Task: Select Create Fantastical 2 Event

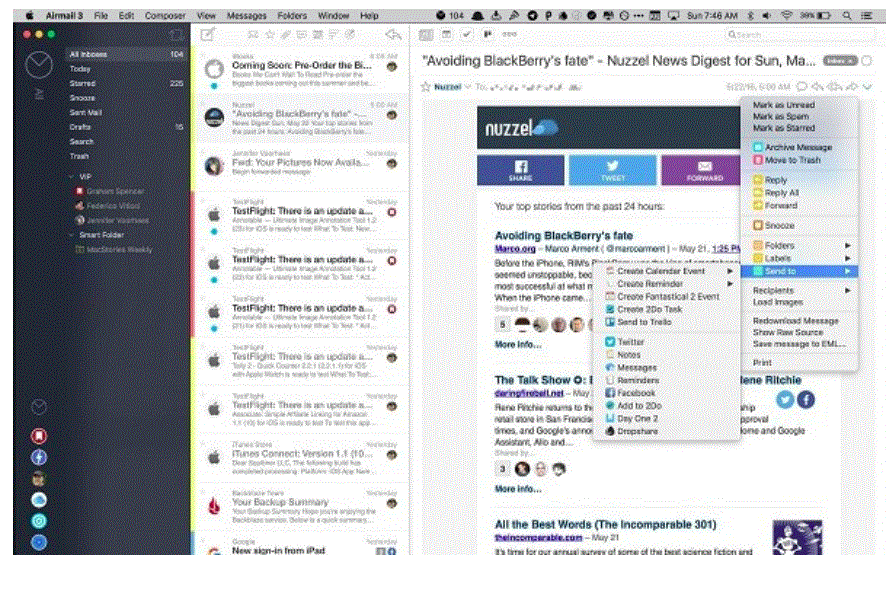Action: pos(667,297)
